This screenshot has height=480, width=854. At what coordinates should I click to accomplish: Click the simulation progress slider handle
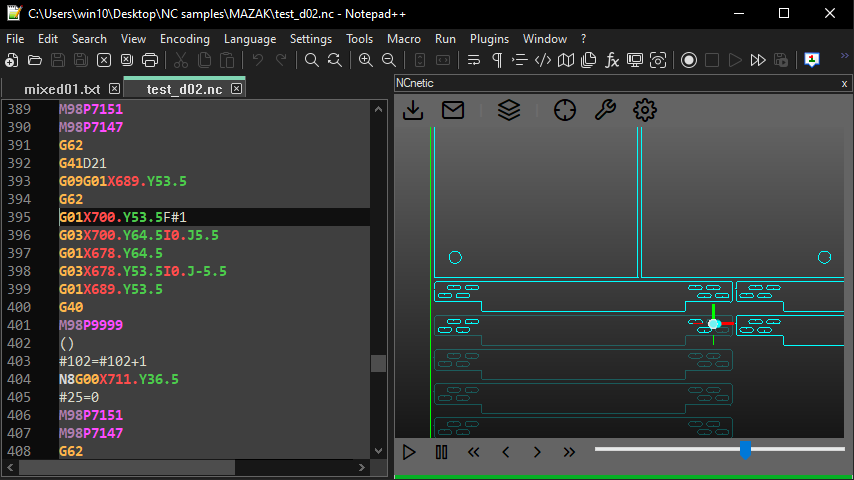pyautogui.click(x=746, y=450)
